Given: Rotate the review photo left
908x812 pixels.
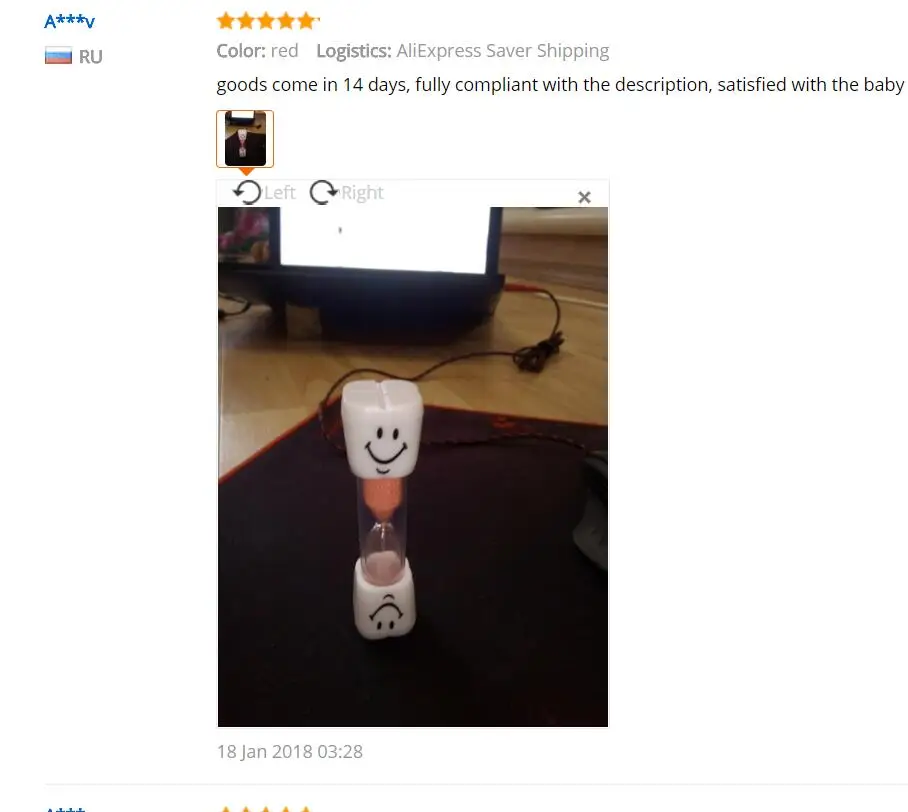Looking at the screenshot, I should pyautogui.click(x=248, y=192).
